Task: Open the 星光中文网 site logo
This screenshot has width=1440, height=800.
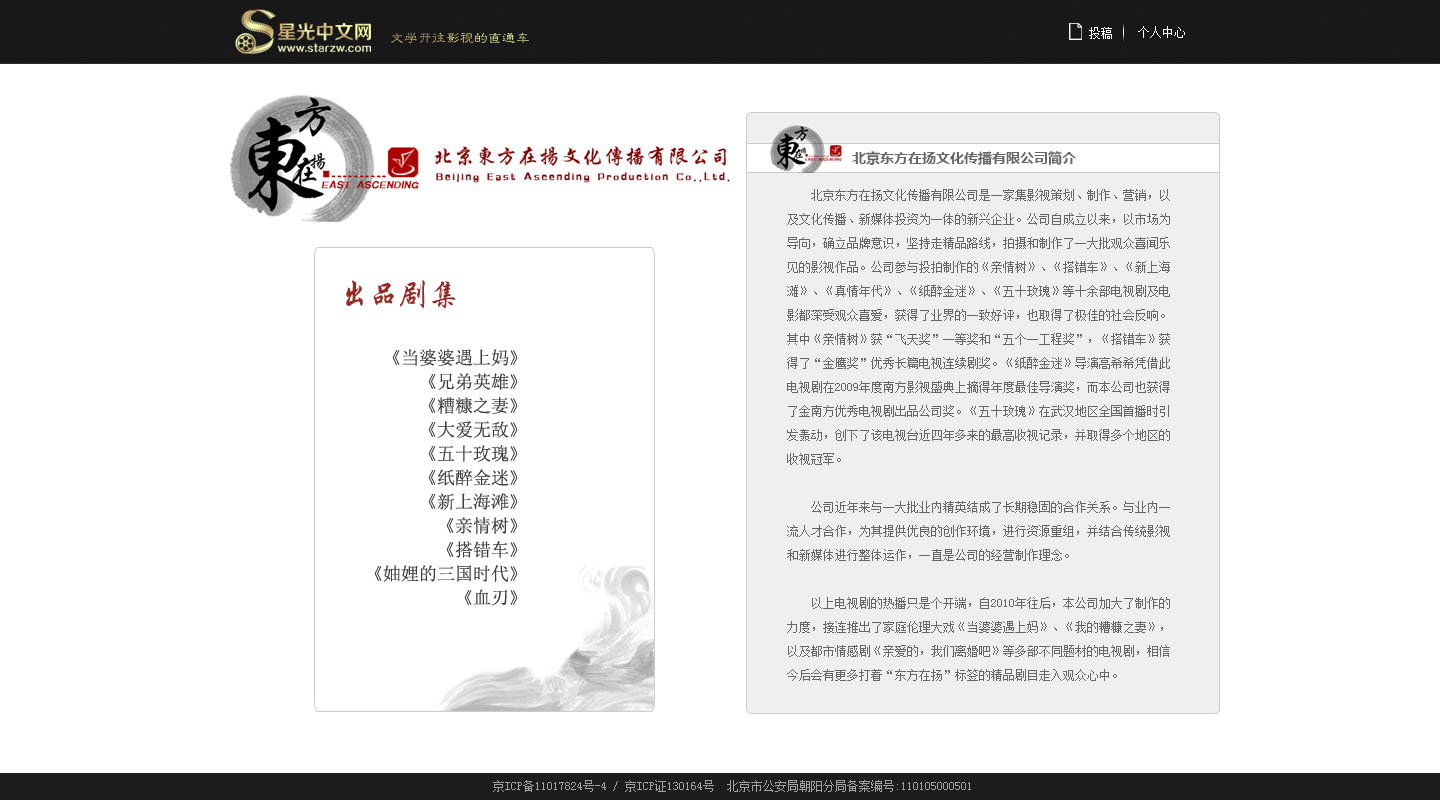Action: [304, 31]
